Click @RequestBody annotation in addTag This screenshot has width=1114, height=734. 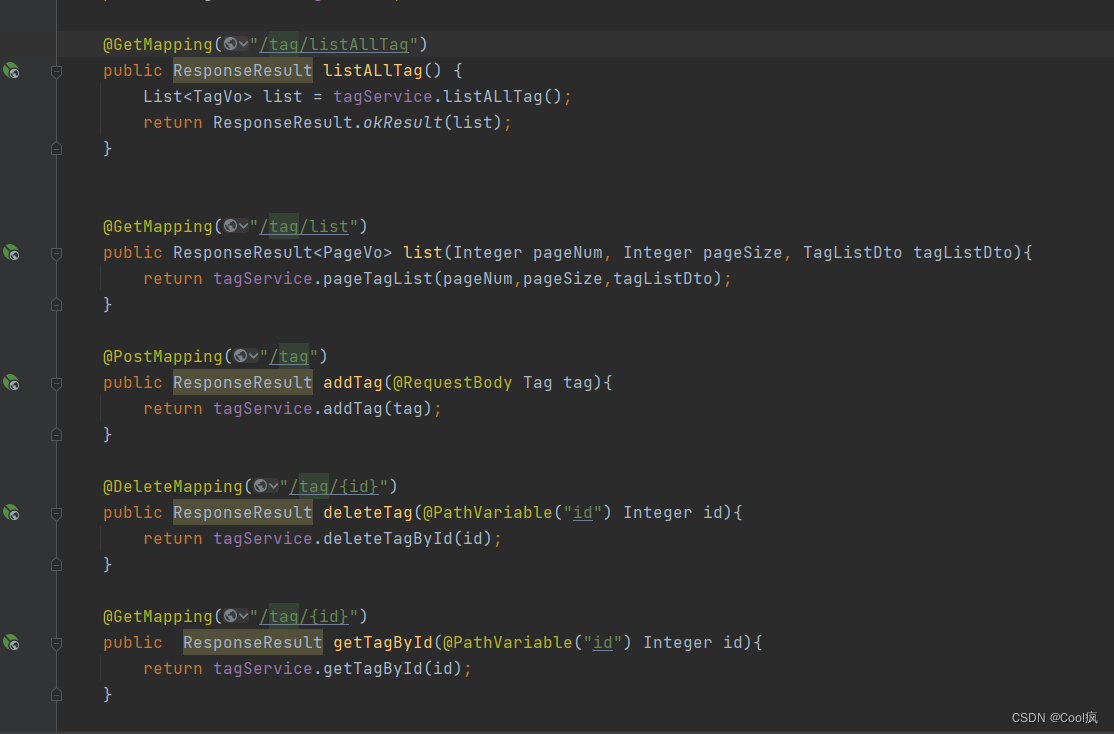(x=453, y=382)
